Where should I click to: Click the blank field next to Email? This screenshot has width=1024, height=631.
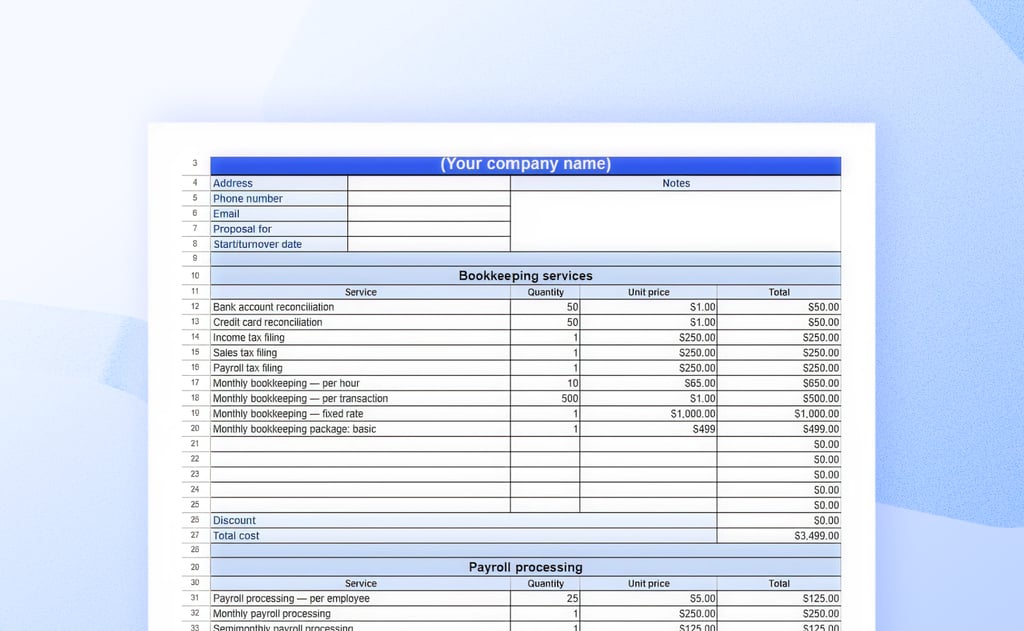point(428,214)
